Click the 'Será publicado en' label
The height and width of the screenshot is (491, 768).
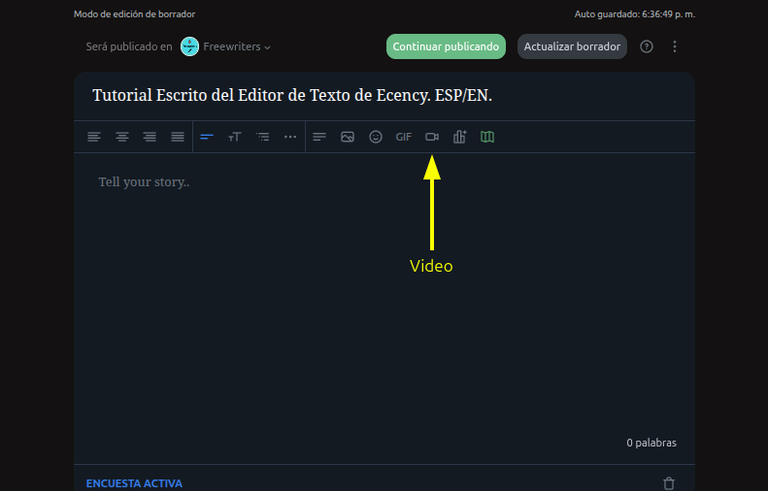pyautogui.click(x=129, y=47)
